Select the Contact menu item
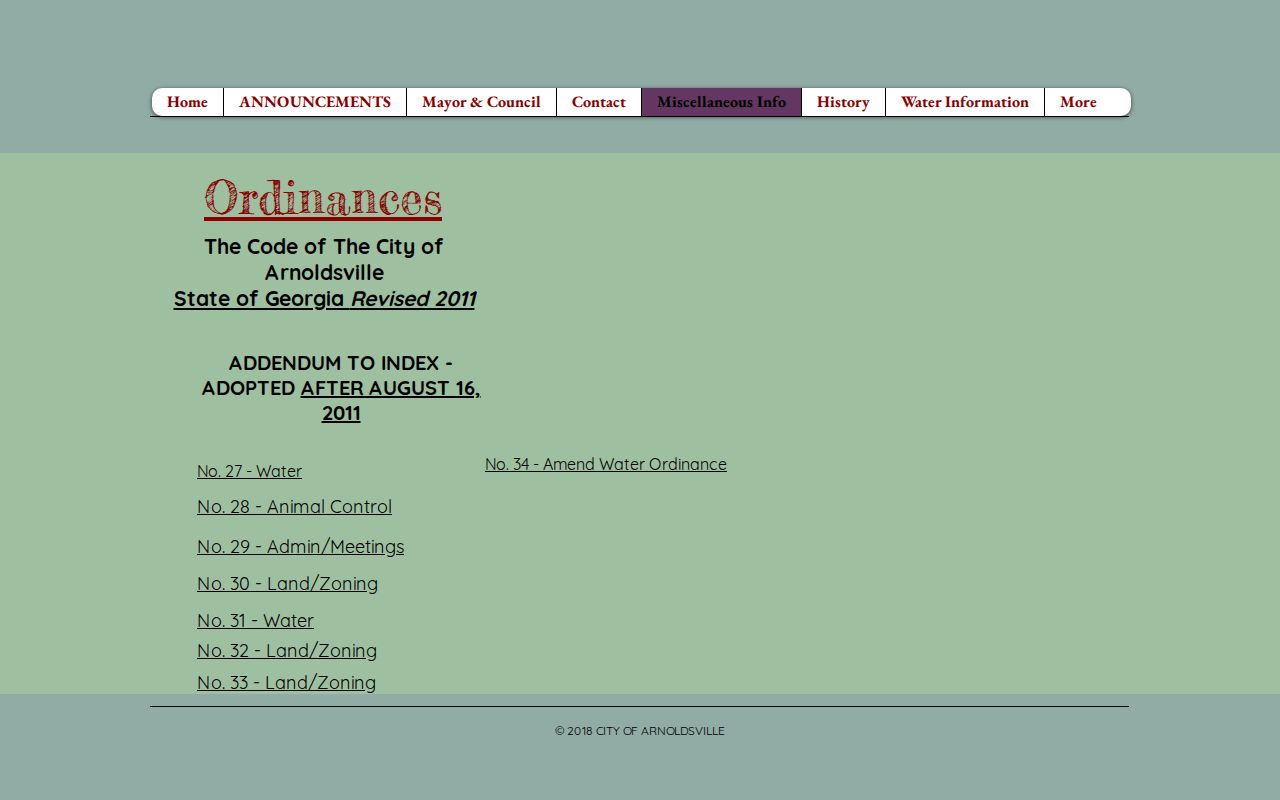Viewport: 1280px width, 800px height. (599, 102)
